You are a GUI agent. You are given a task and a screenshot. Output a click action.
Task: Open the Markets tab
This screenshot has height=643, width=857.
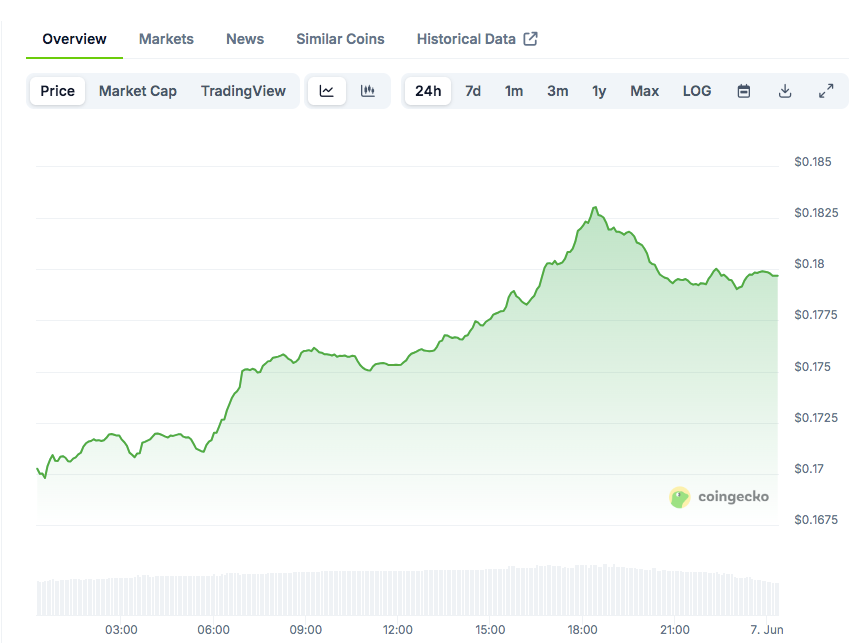pyautogui.click(x=166, y=39)
